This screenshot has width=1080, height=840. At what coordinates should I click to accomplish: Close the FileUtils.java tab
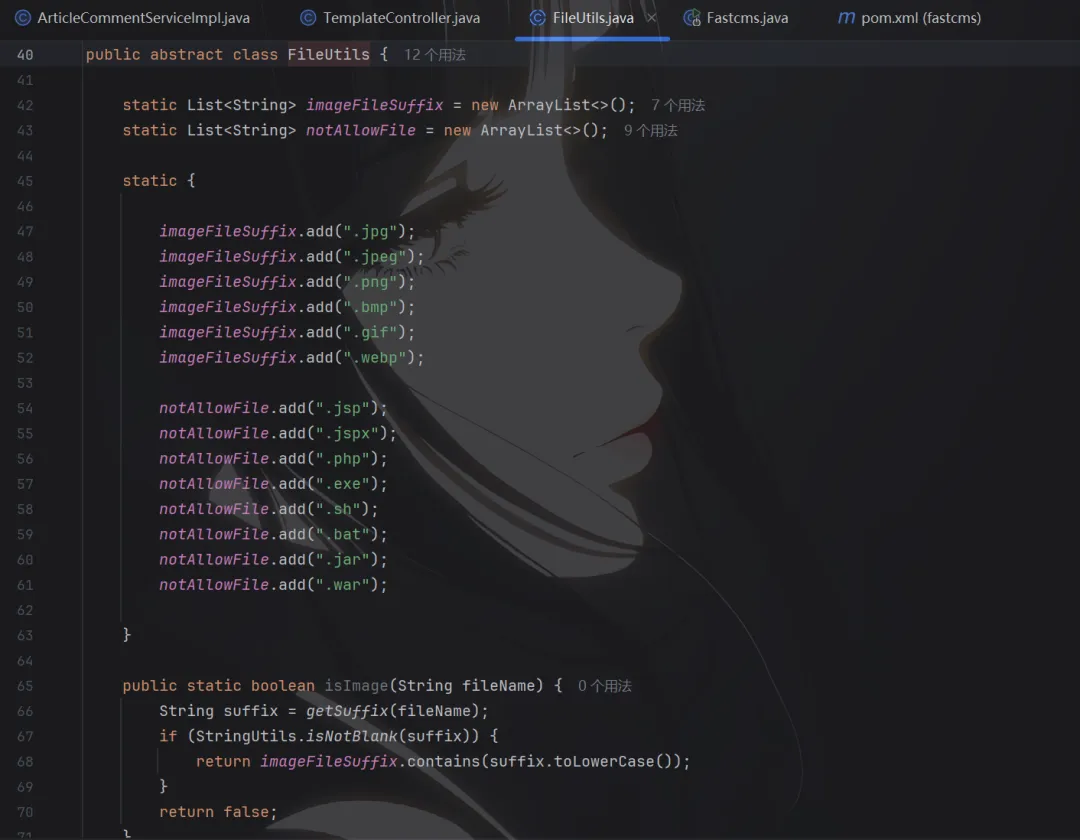[x=652, y=18]
